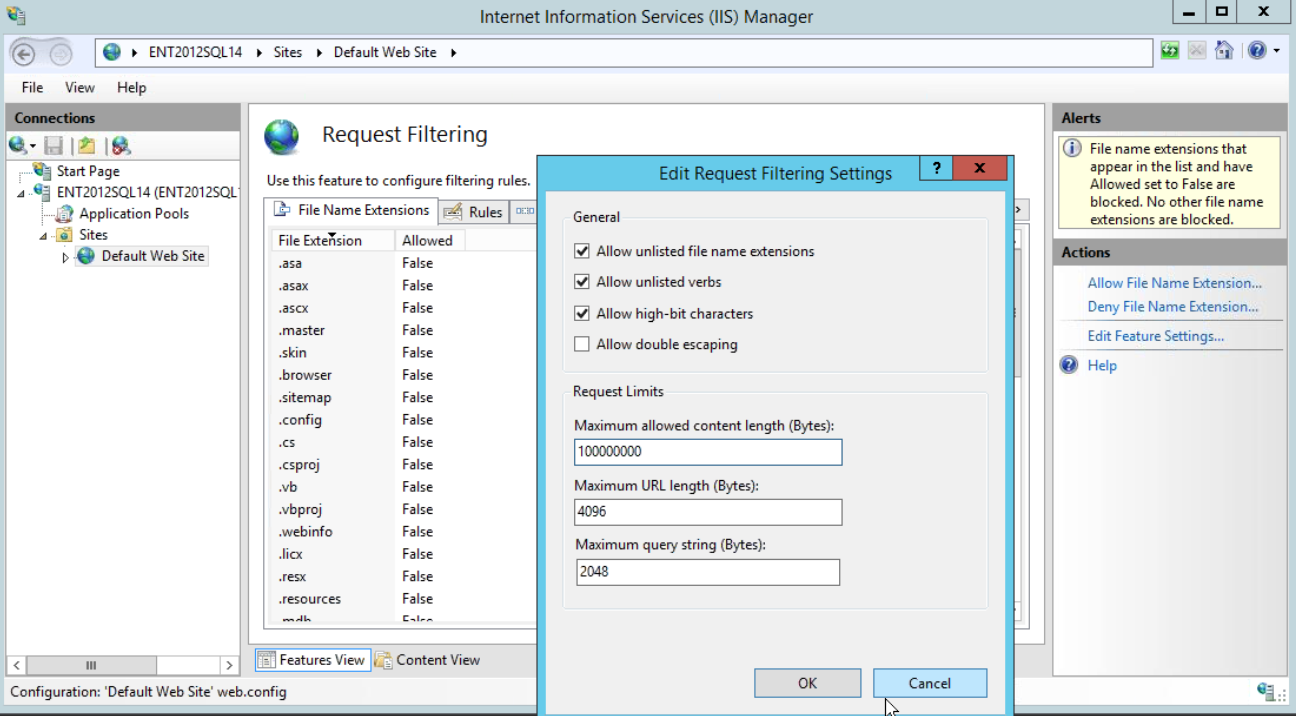Select the Delete Connection icon
The image size is (1296, 716).
[x=120, y=145]
